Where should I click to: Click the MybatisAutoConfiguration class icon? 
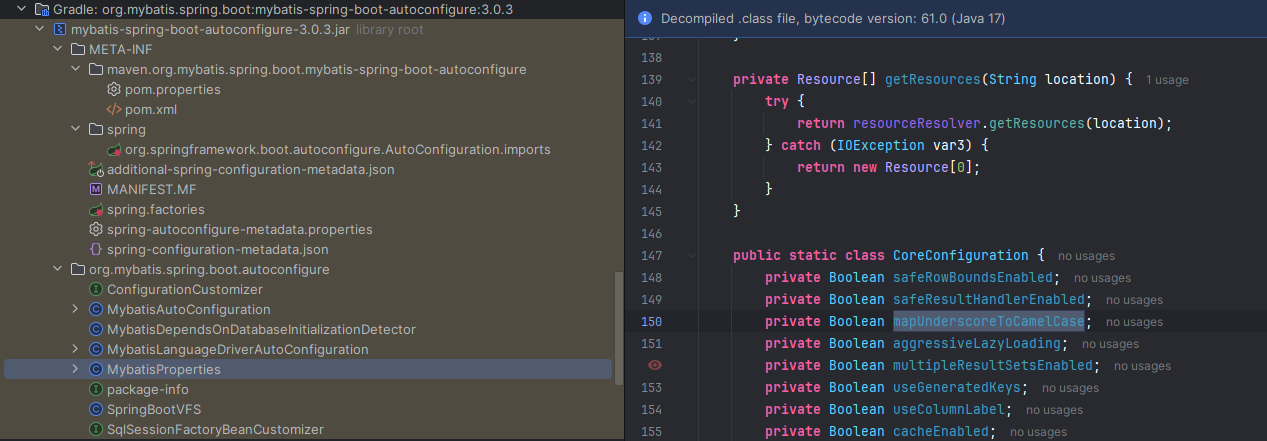click(96, 309)
